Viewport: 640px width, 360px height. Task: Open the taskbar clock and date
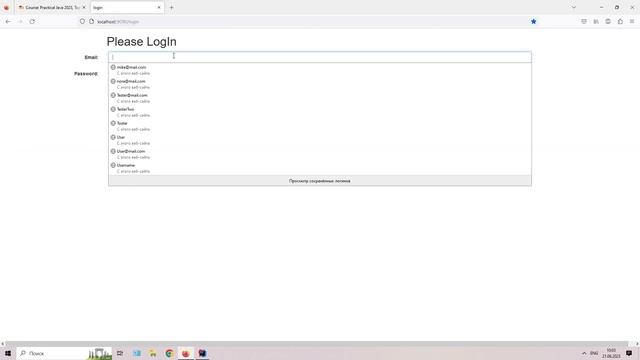(611, 353)
